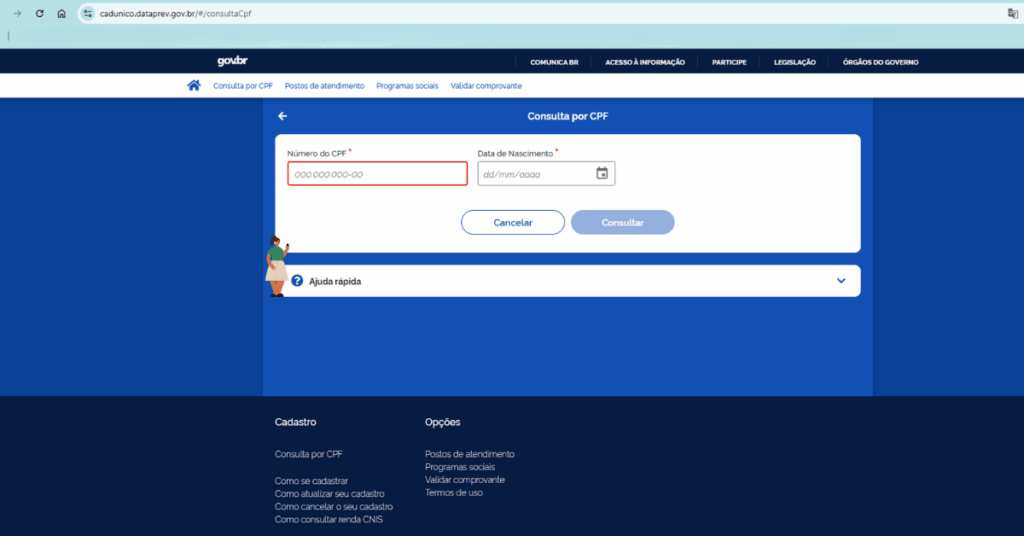Click the translate page icon
1024x536 pixels.
1012,13
